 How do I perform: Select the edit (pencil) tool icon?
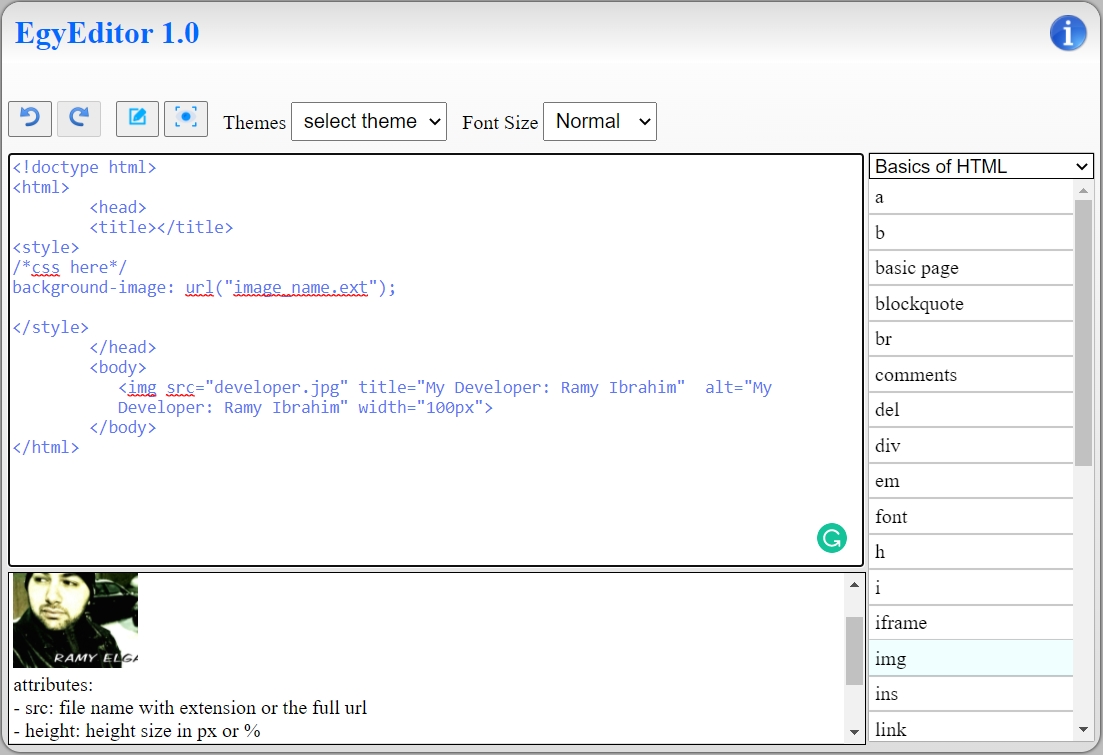pos(137,118)
